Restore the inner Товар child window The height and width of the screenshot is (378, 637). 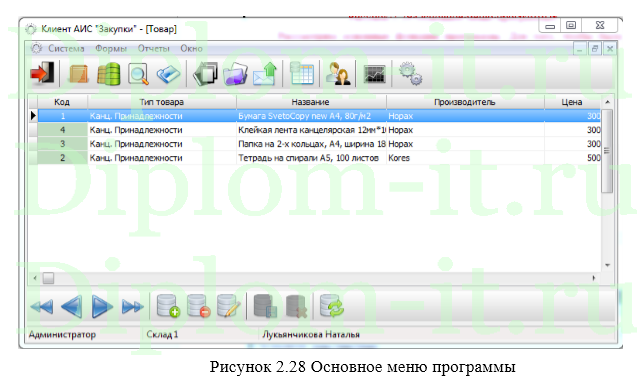(x=595, y=49)
